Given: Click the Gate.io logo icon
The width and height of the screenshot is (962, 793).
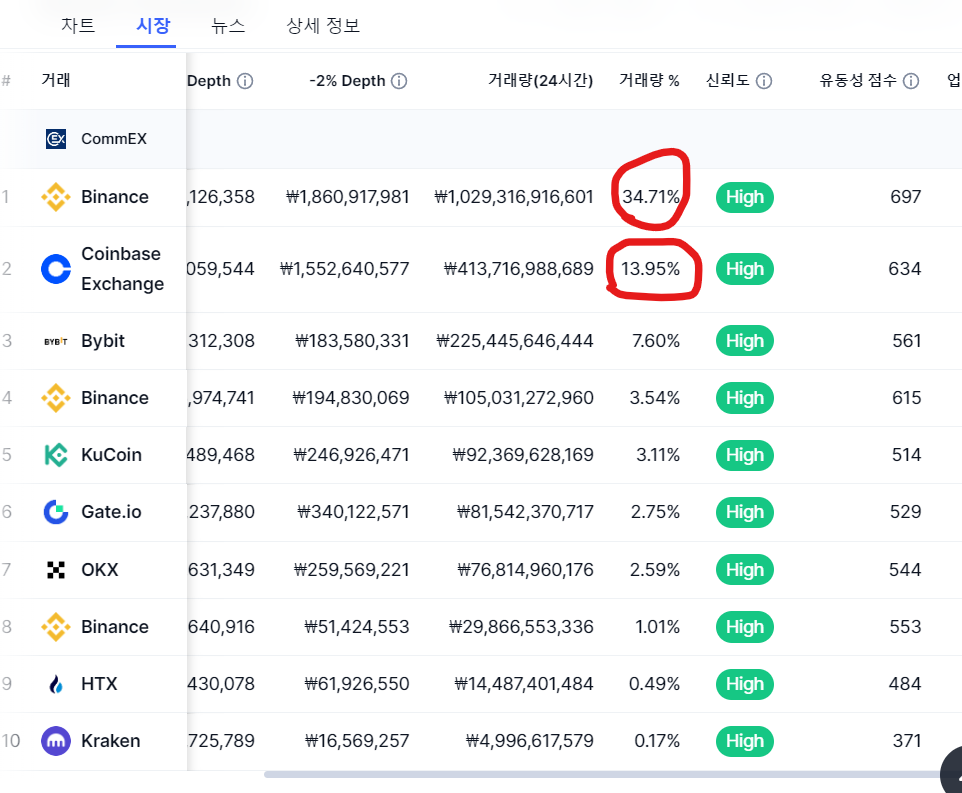Looking at the screenshot, I should 56,512.
